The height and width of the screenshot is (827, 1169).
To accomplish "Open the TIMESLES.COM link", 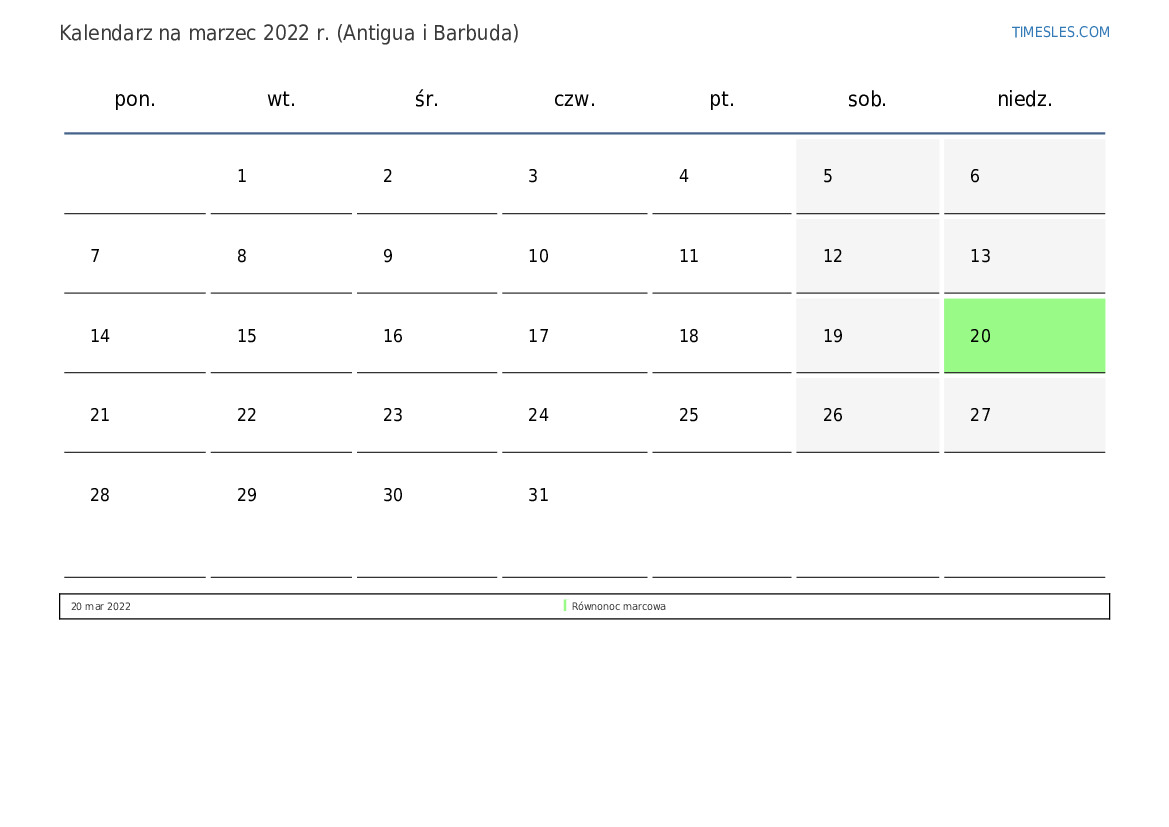I will pyautogui.click(x=1060, y=32).
